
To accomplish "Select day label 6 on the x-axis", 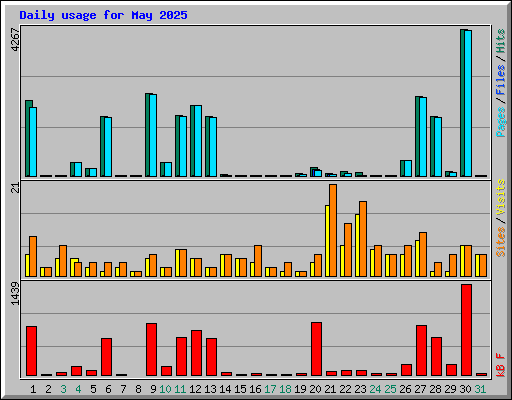I will pyautogui.click(x=108, y=389).
